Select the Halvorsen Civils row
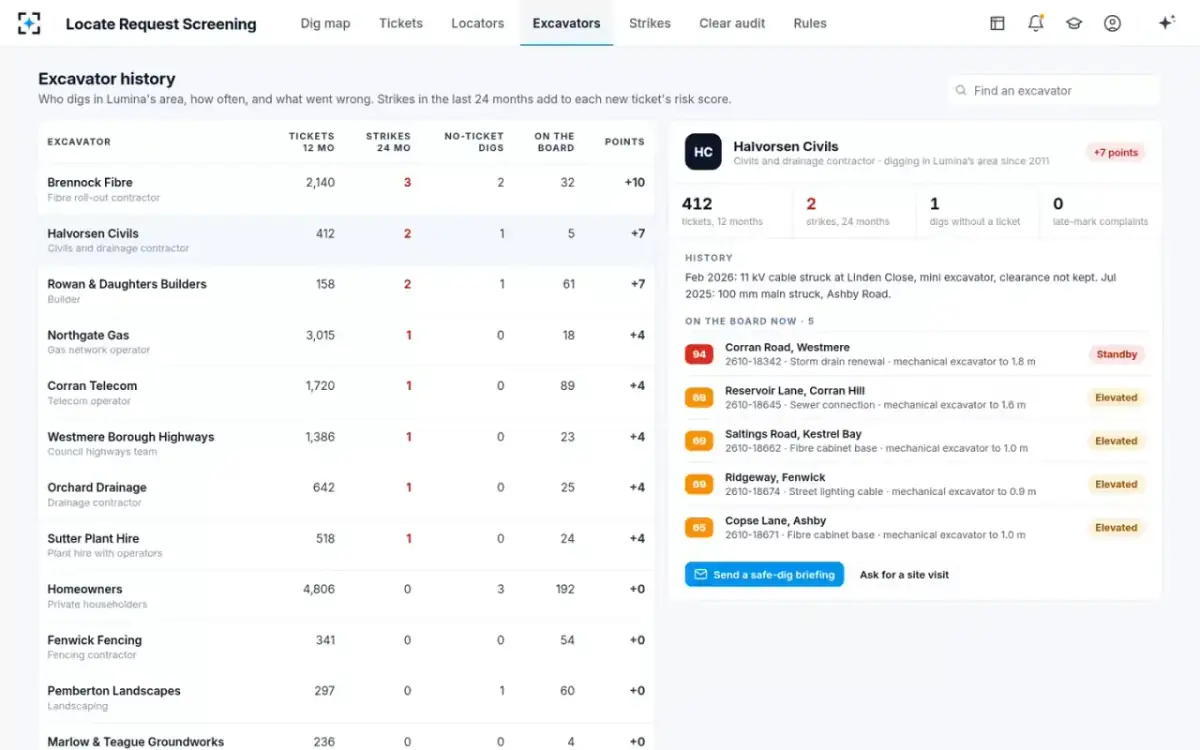 pyautogui.click(x=346, y=240)
